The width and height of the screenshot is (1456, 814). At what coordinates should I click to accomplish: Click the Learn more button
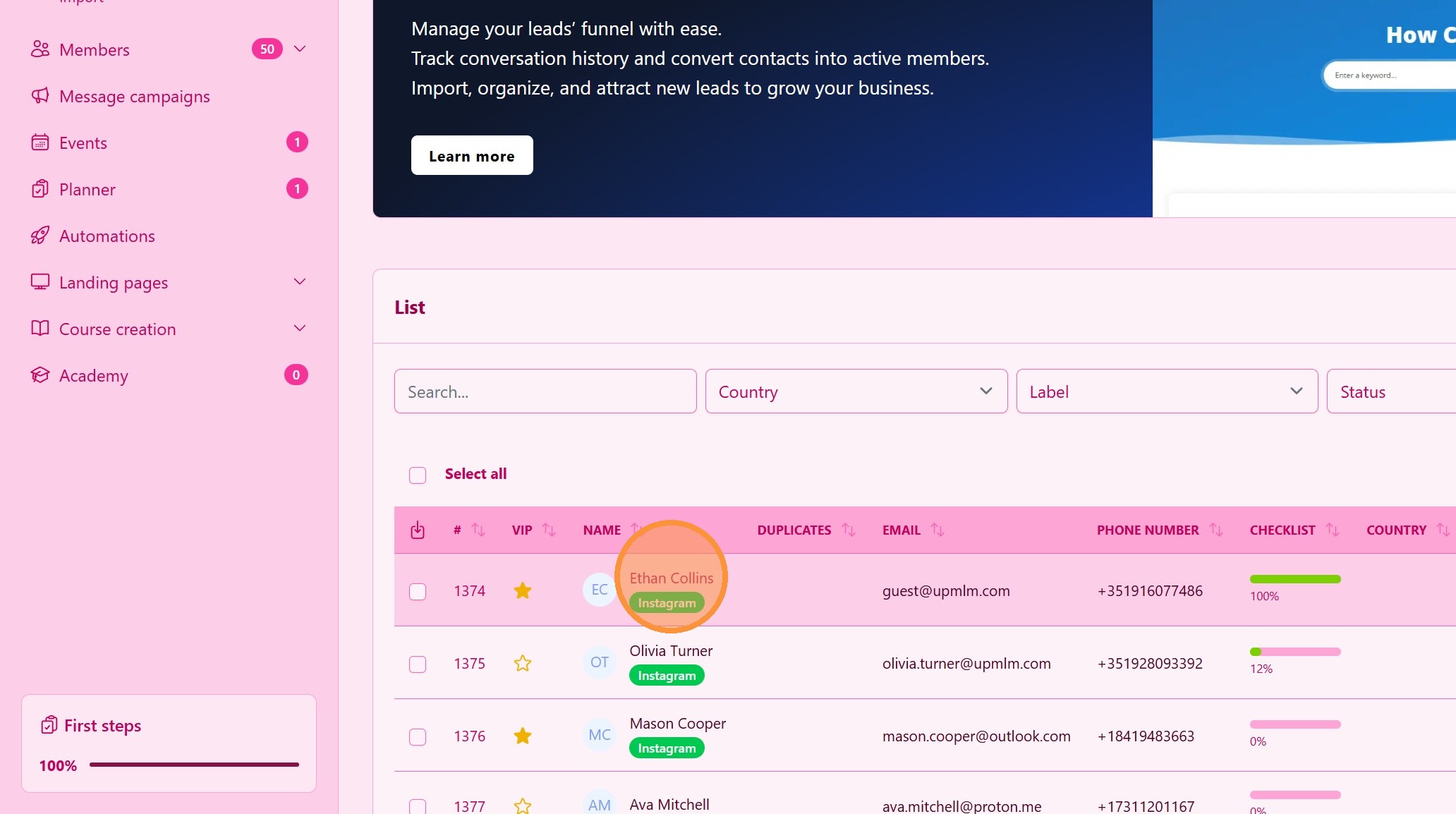pos(472,155)
